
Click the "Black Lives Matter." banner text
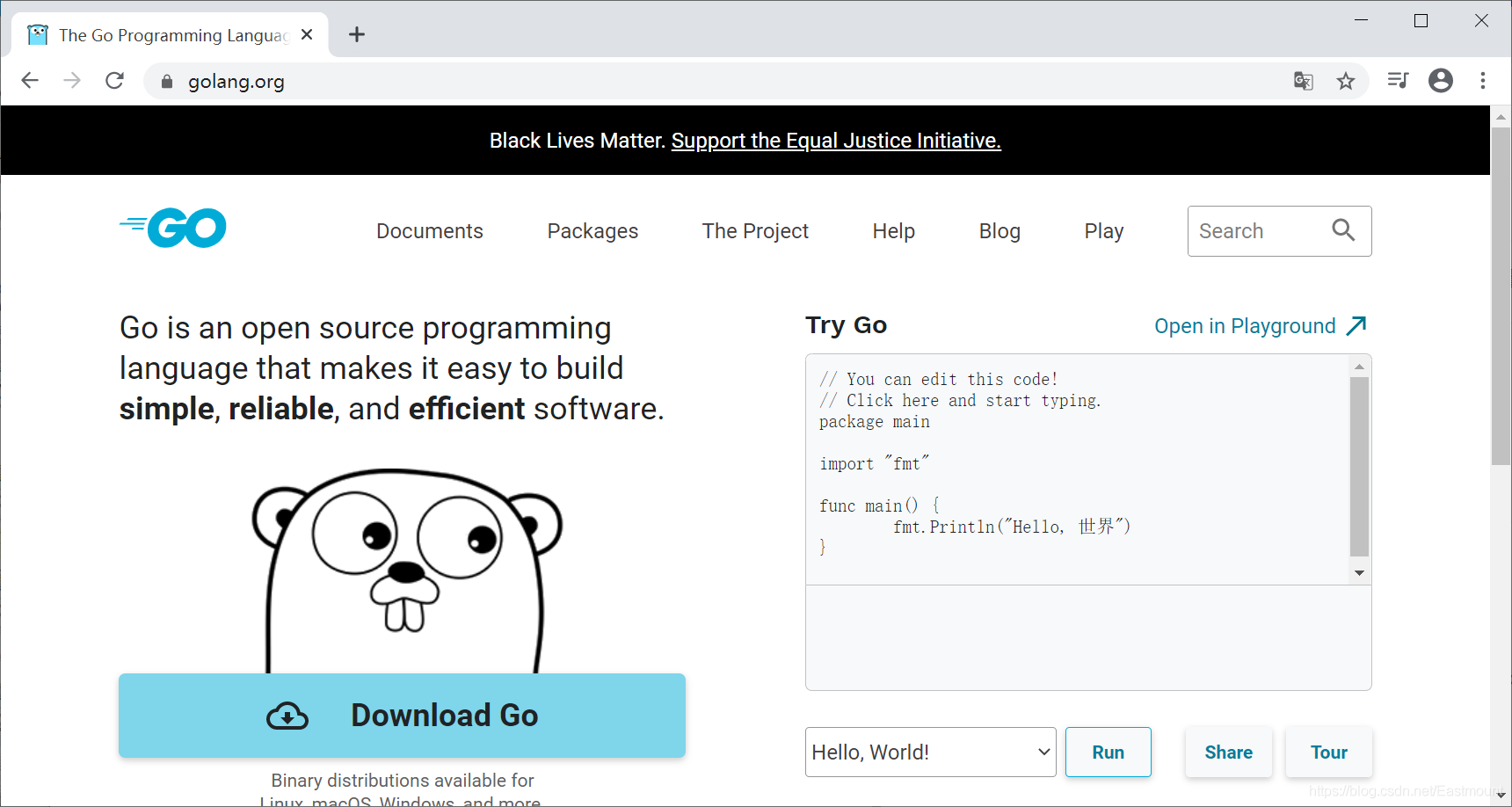point(578,141)
